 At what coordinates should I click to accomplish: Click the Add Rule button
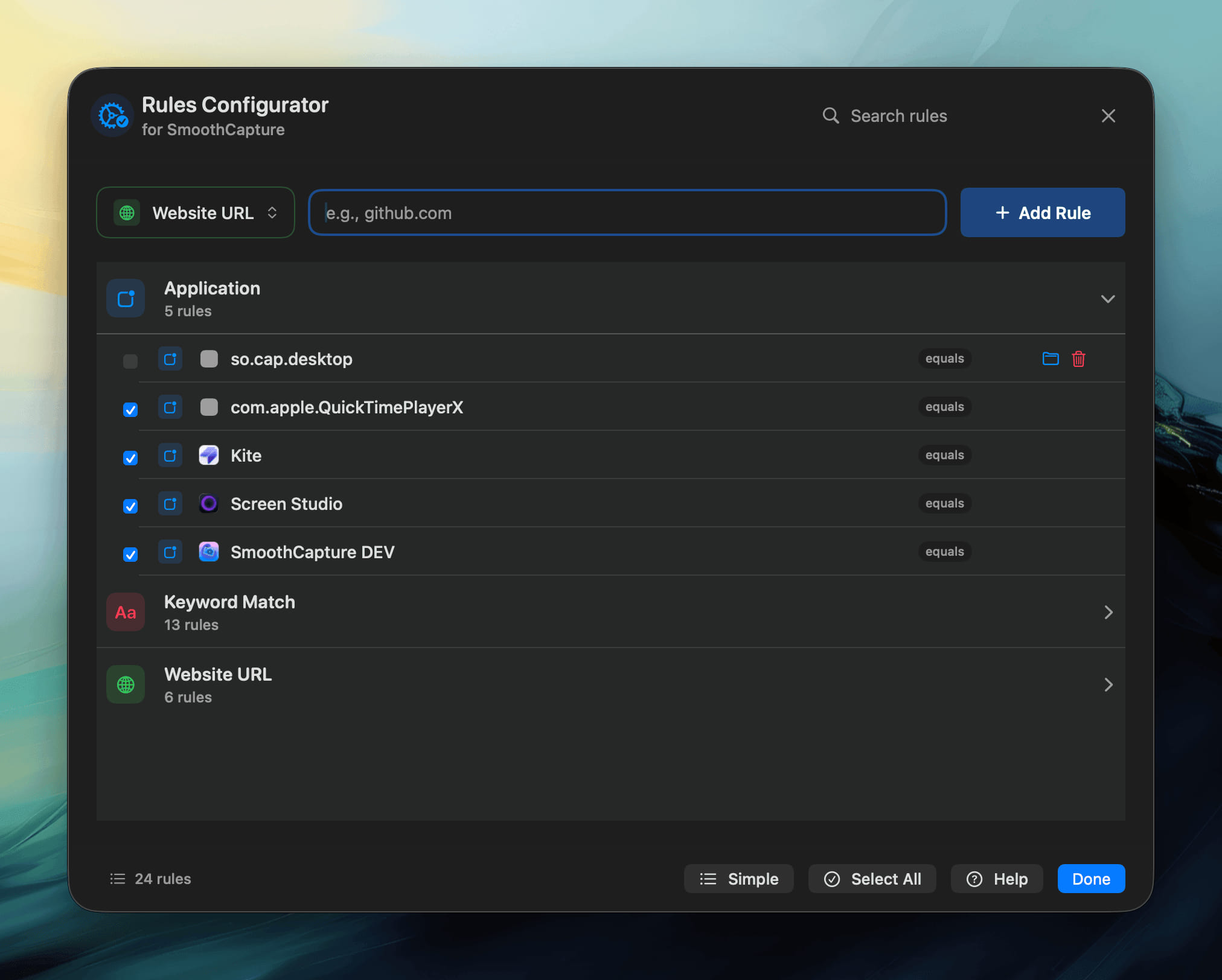click(x=1042, y=212)
